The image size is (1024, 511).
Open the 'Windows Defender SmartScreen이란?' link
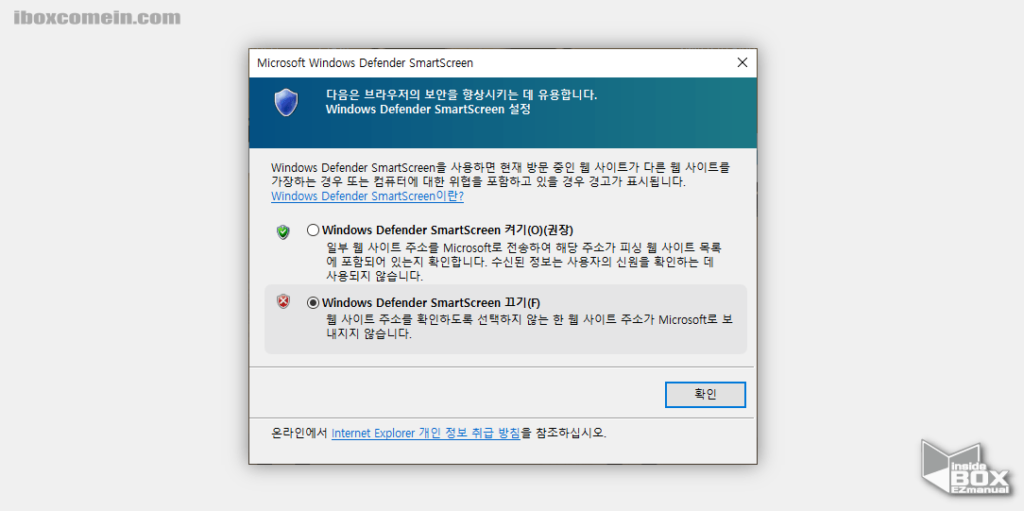coord(367,196)
